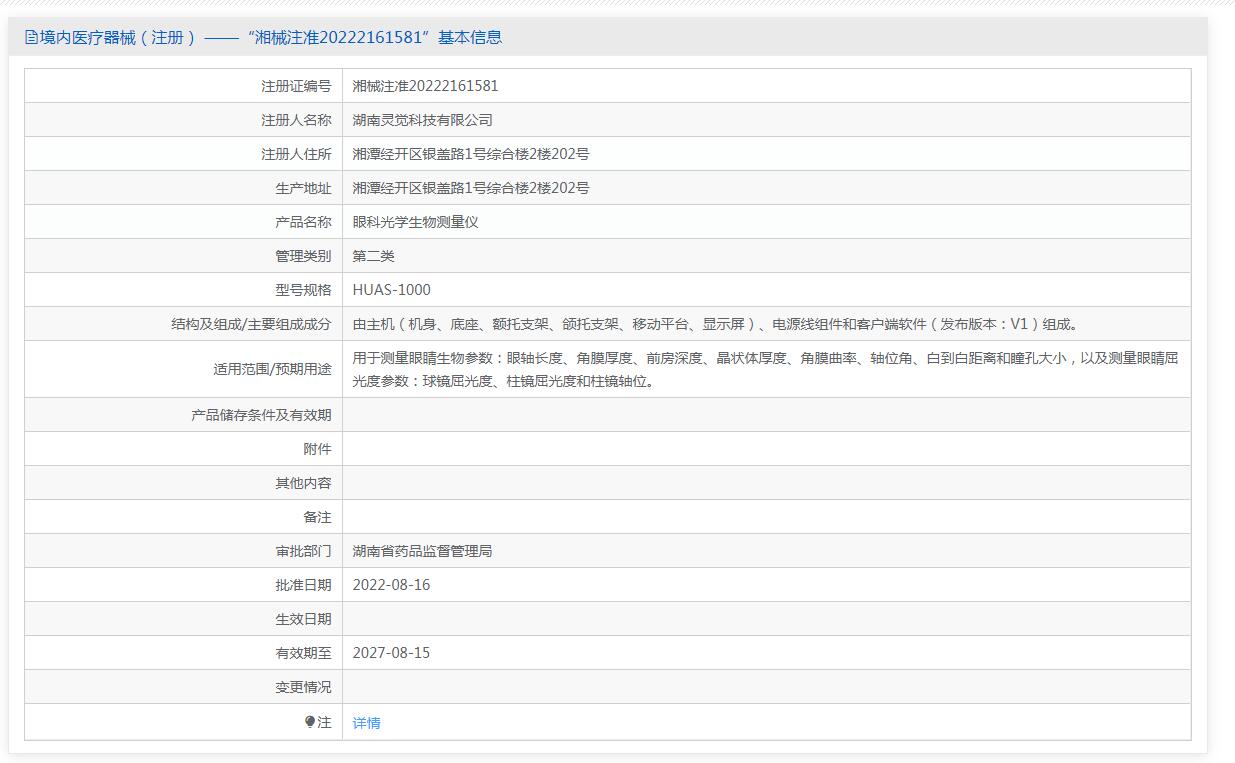Screen dimensions: 1235x763
Task: Click the address value in the 生产地址 row
Action: 470,188
